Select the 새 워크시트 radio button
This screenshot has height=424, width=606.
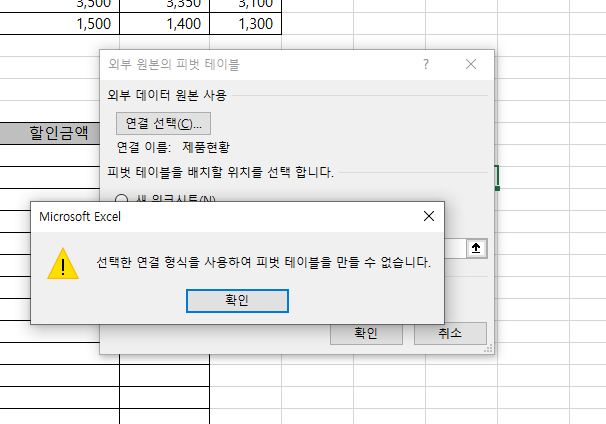point(122,199)
